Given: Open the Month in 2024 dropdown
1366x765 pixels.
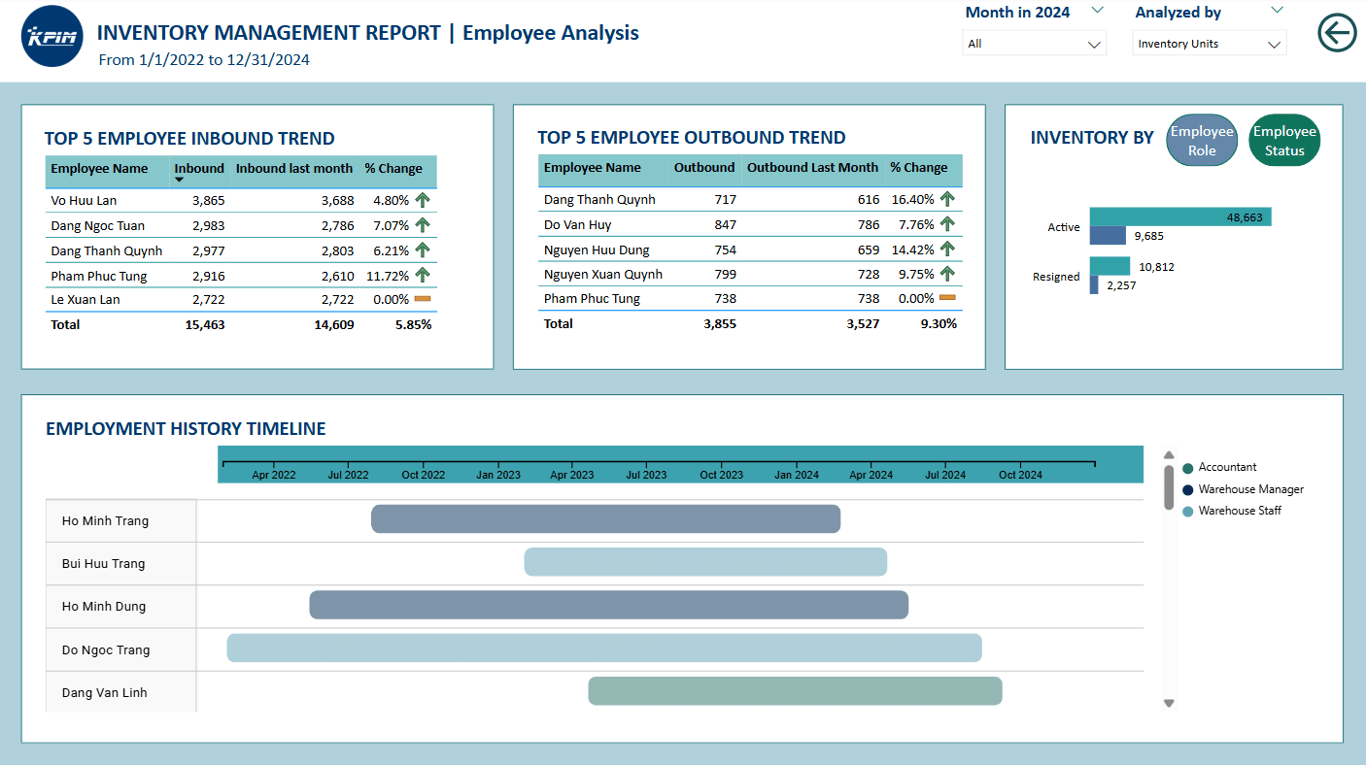Looking at the screenshot, I should 1034,44.
